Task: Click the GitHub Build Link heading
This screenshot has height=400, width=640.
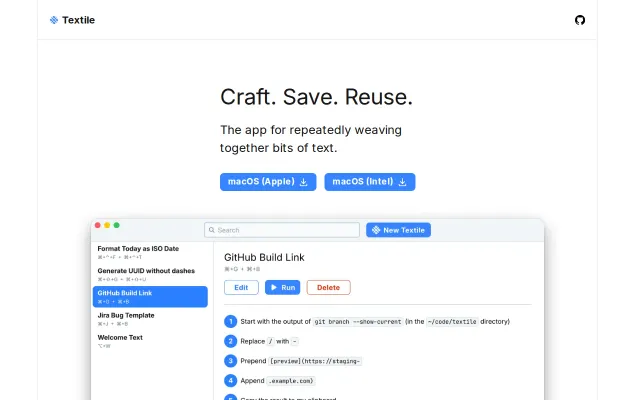Action: coord(264,257)
